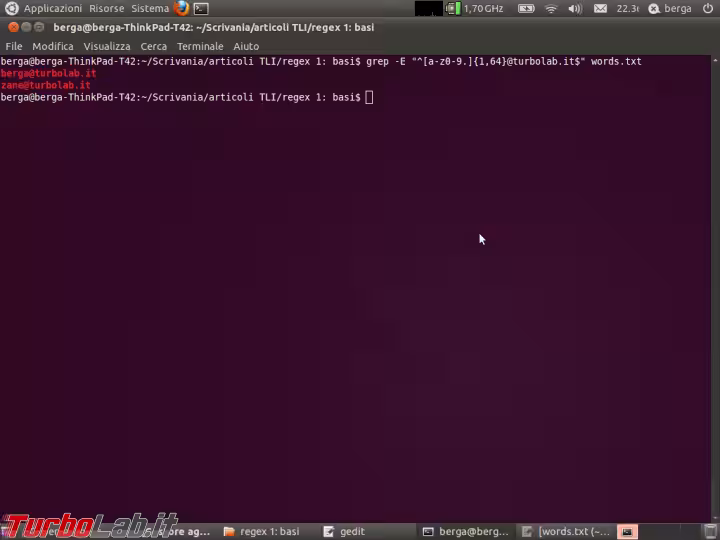
Task: Open the Sistema panel menu
Action: point(150,8)
